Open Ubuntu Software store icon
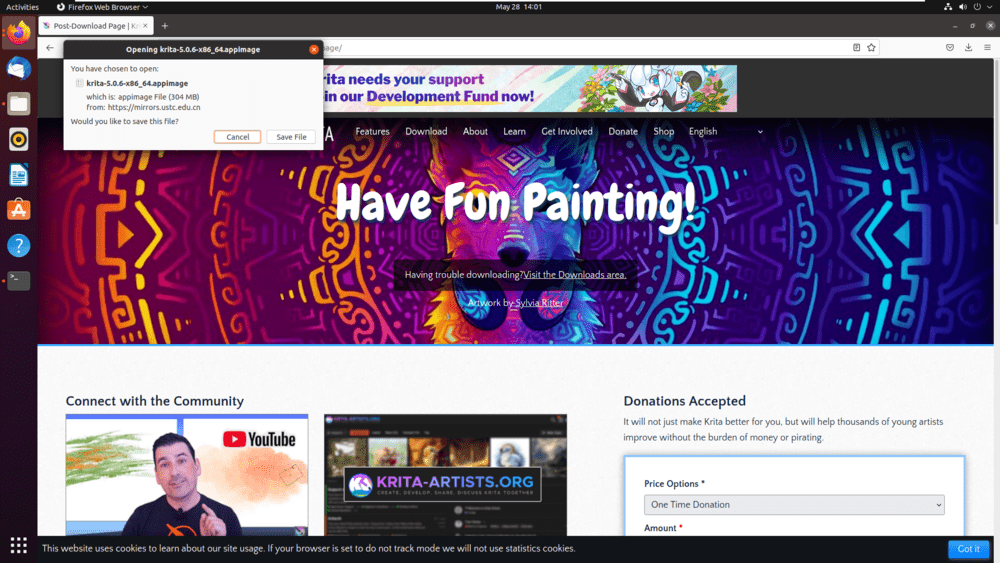Image resolution: width=1000 pixels, height=563 pixels. [x=18, y=210]
